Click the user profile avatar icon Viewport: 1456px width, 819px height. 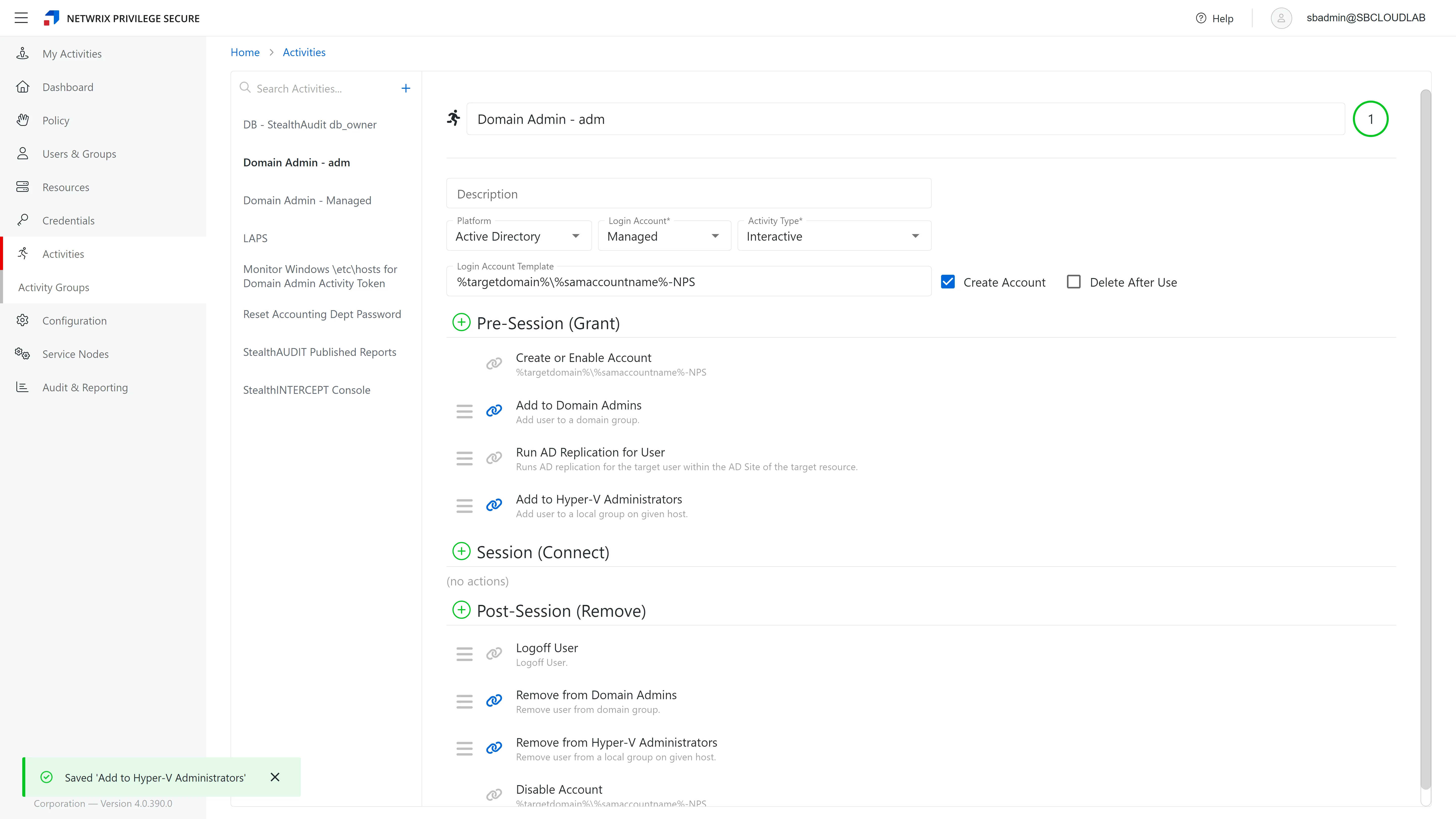tap(1281, 18)
